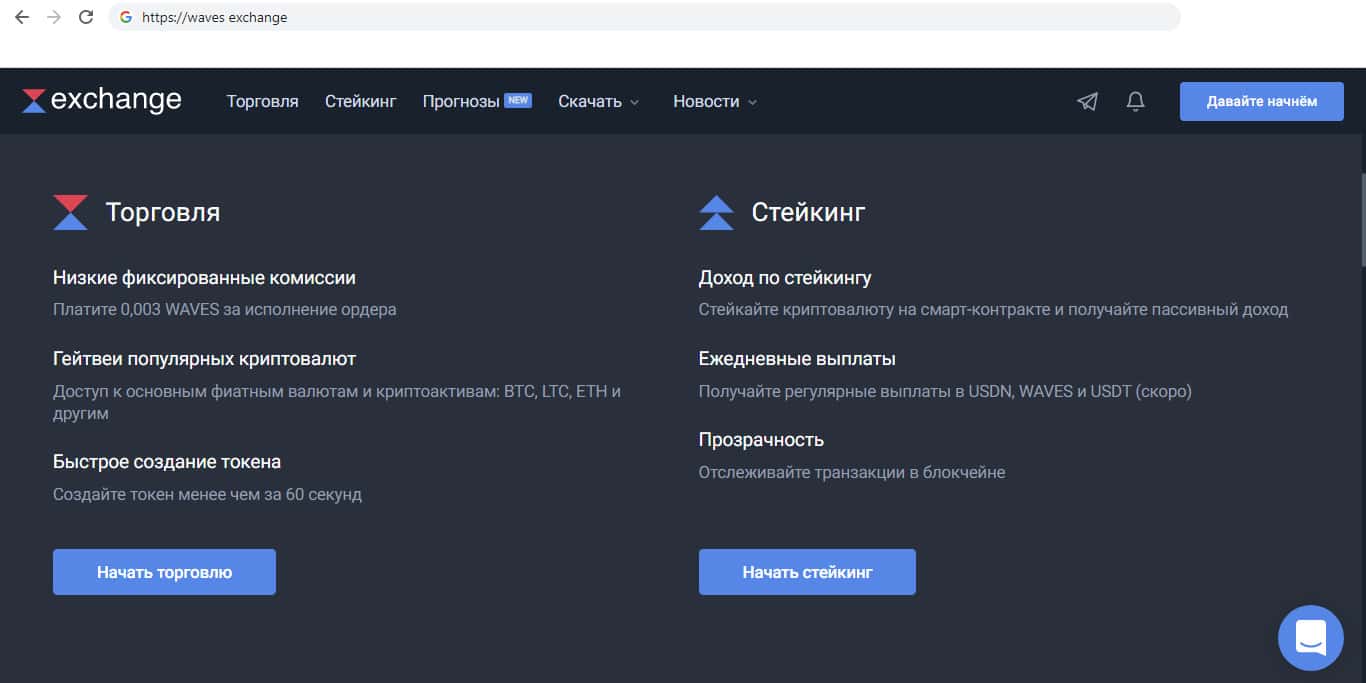Viewport: 1366px width, 683px height.
Task: Click the Стейкайте криптовалюту на смарт-контракте text
Action: pyautogui.click(x=993, y=310)
